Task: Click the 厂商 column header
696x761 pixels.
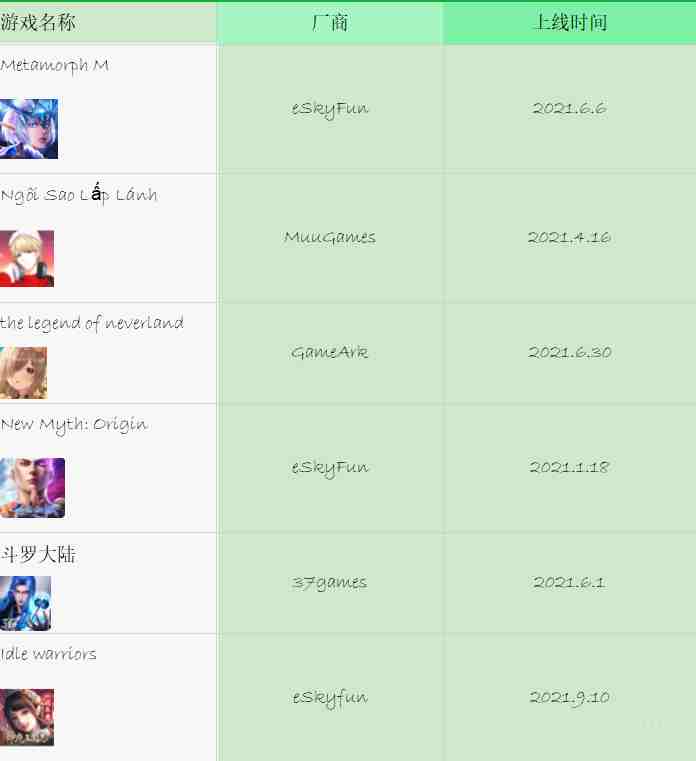Action: (x=330, y=23)
